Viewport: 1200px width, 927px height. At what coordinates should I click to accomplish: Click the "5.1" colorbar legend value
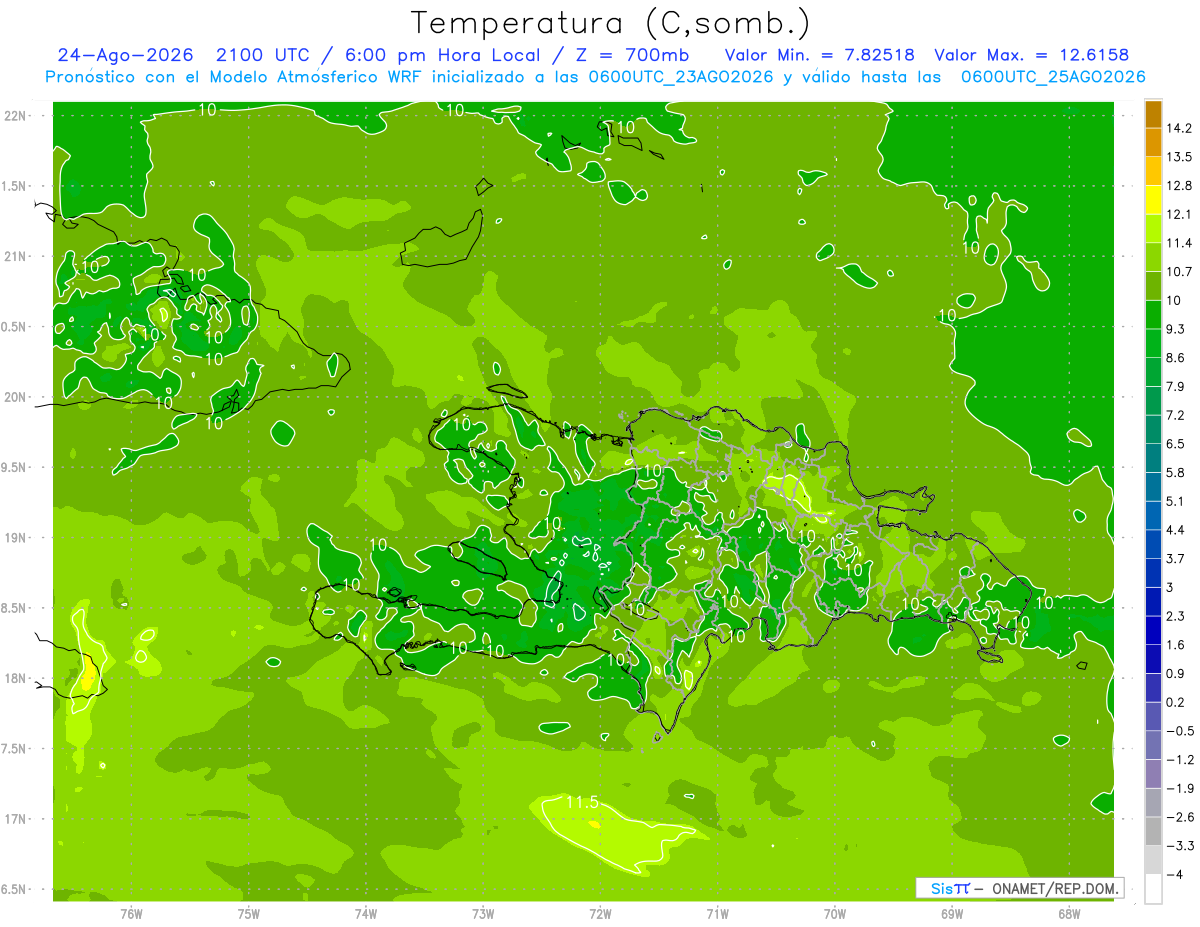[x=1176, y=501]
